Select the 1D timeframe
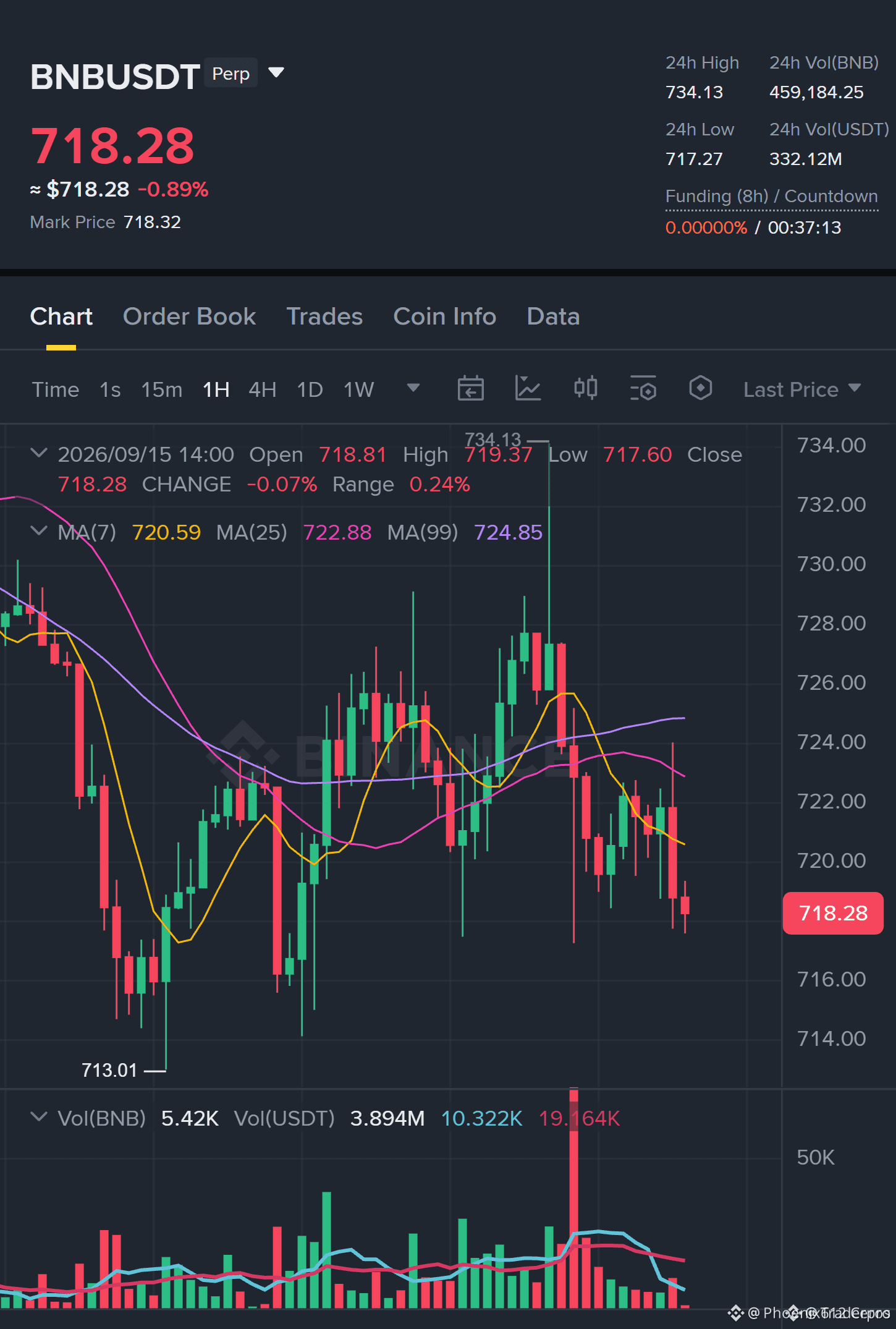896x1329 pixels. point(310,389)
